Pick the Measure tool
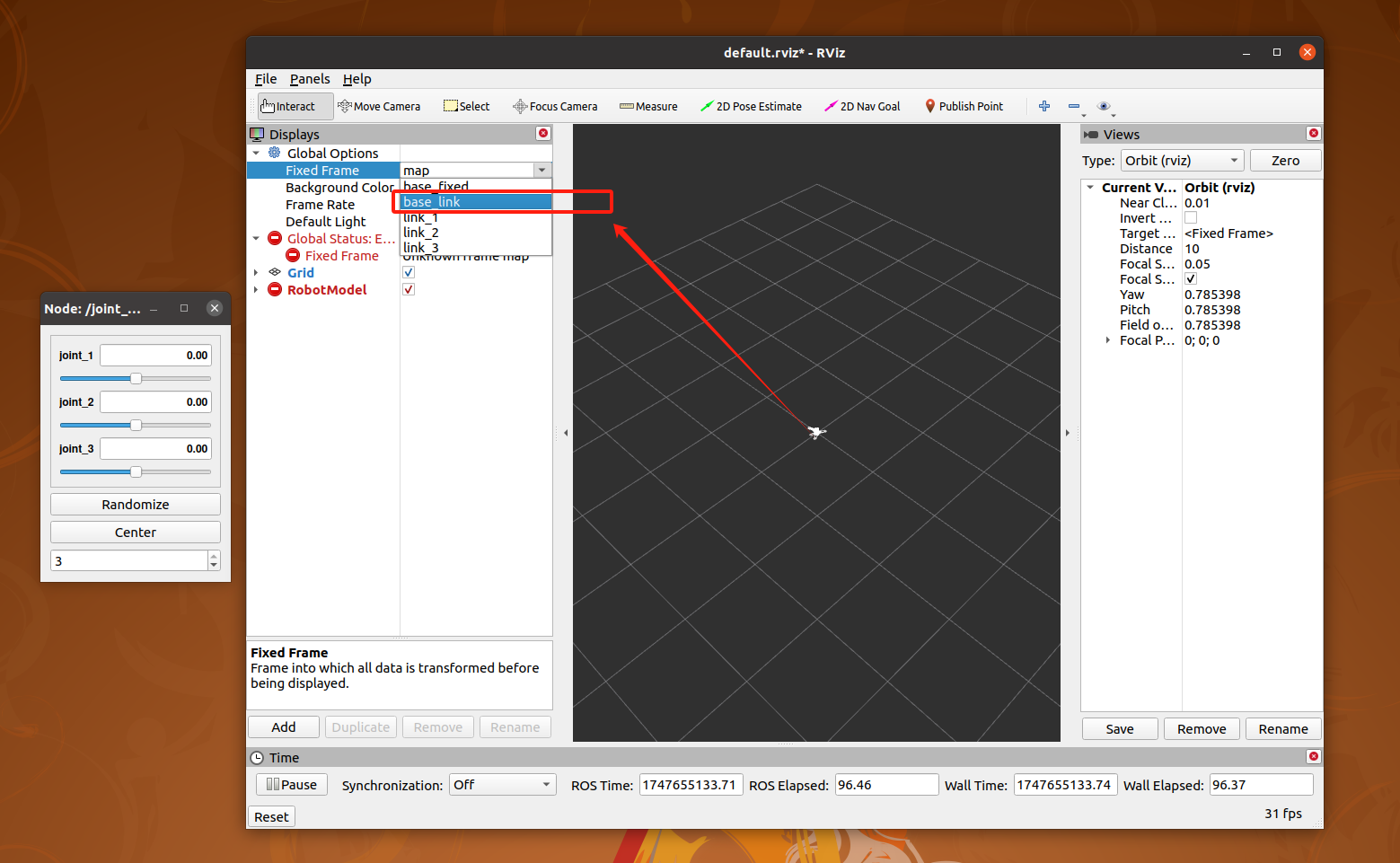Image resolution: width=1400 pixels, height=863 pixels. (648, 106)
